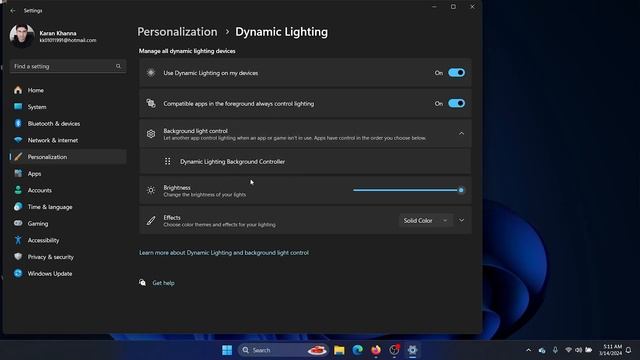Image resolution: width=640 pixels, height=360 pixels.
Task: Select Personalization in the sidebar
Action: [68, 157]
